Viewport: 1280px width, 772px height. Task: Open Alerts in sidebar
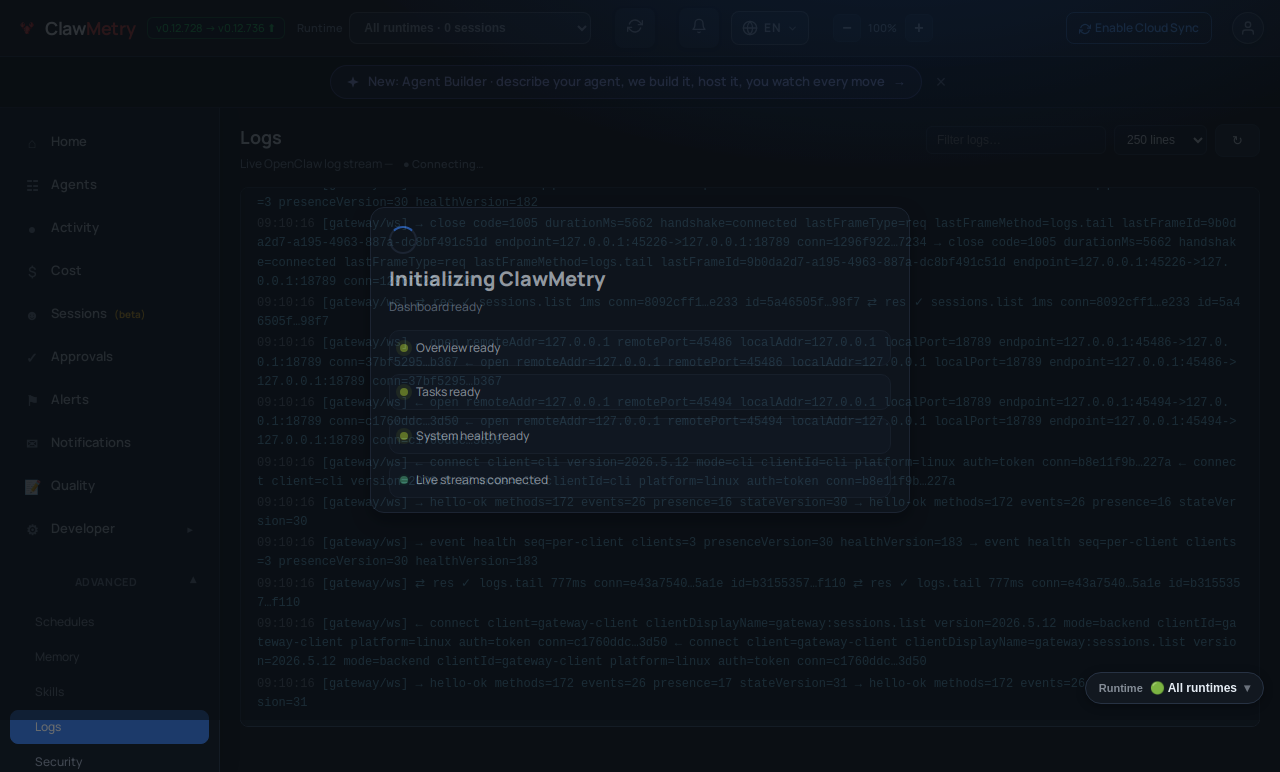coord(110,400)
